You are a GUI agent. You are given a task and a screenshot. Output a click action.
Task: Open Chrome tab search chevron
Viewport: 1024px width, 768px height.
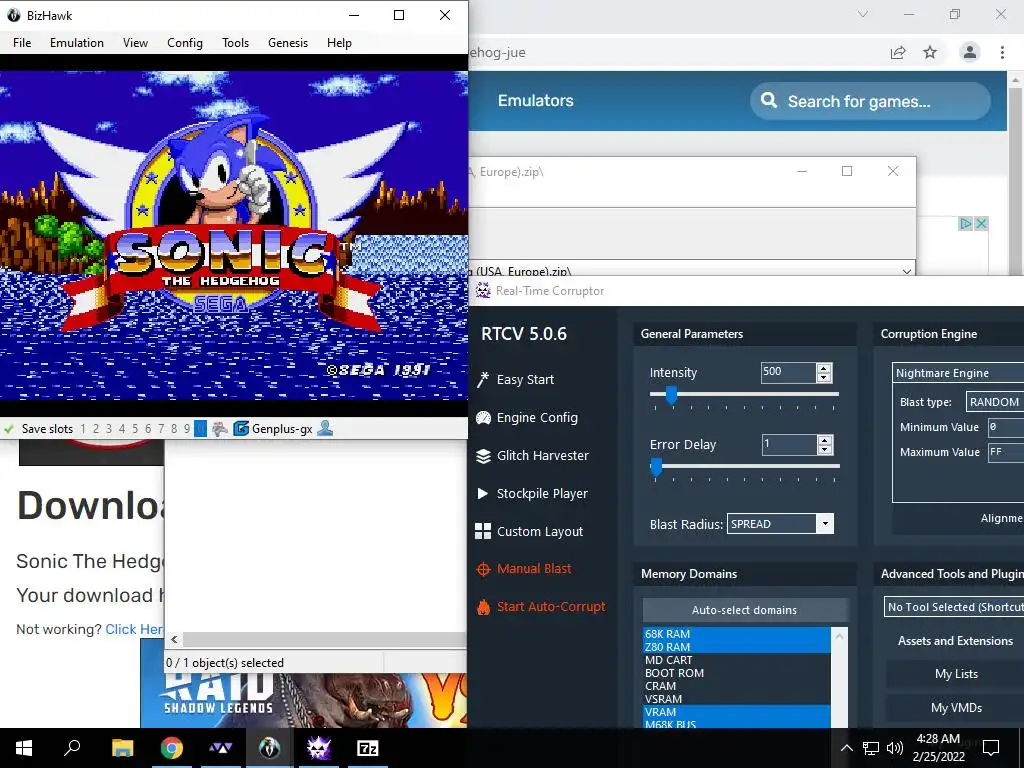tap(863, 14)
